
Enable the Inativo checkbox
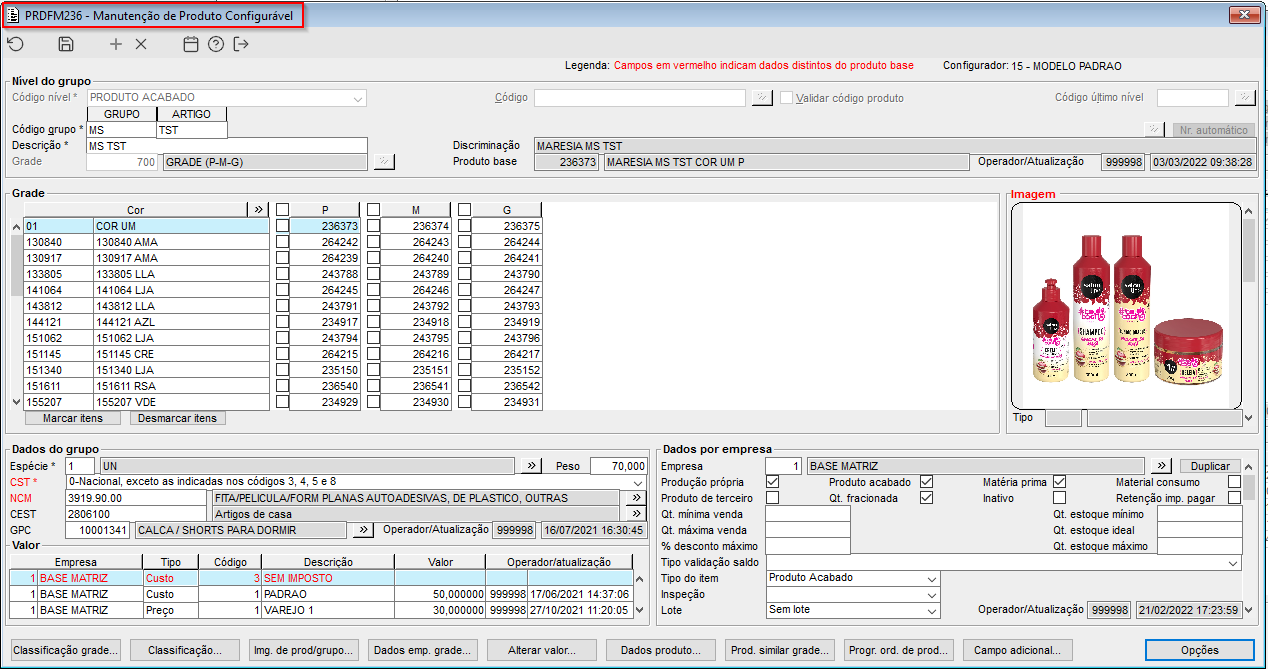click(1060, 498)
